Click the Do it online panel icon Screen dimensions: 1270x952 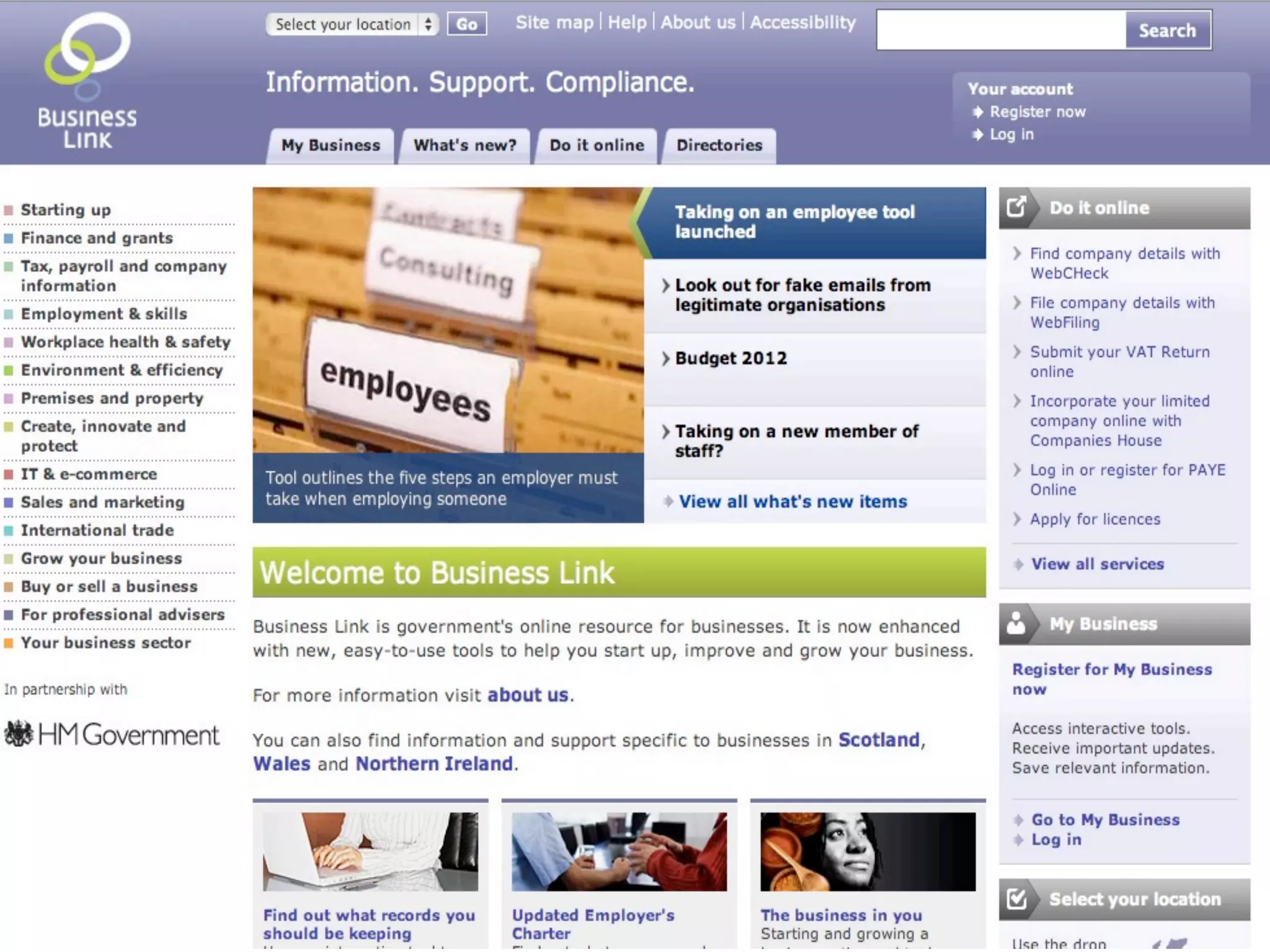click(1016, 208)
